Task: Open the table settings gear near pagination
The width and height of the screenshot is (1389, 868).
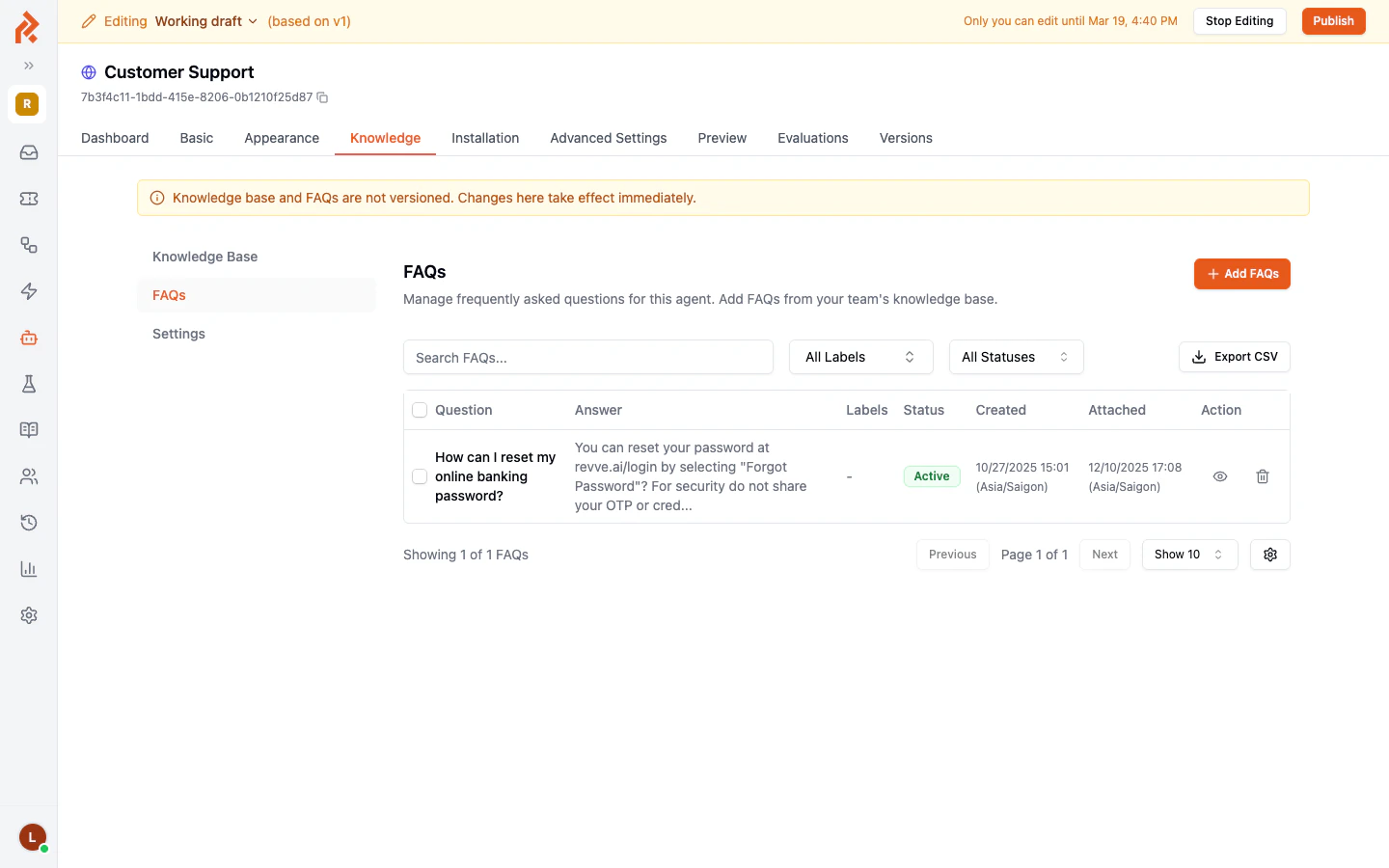Action: (1269, 555)
